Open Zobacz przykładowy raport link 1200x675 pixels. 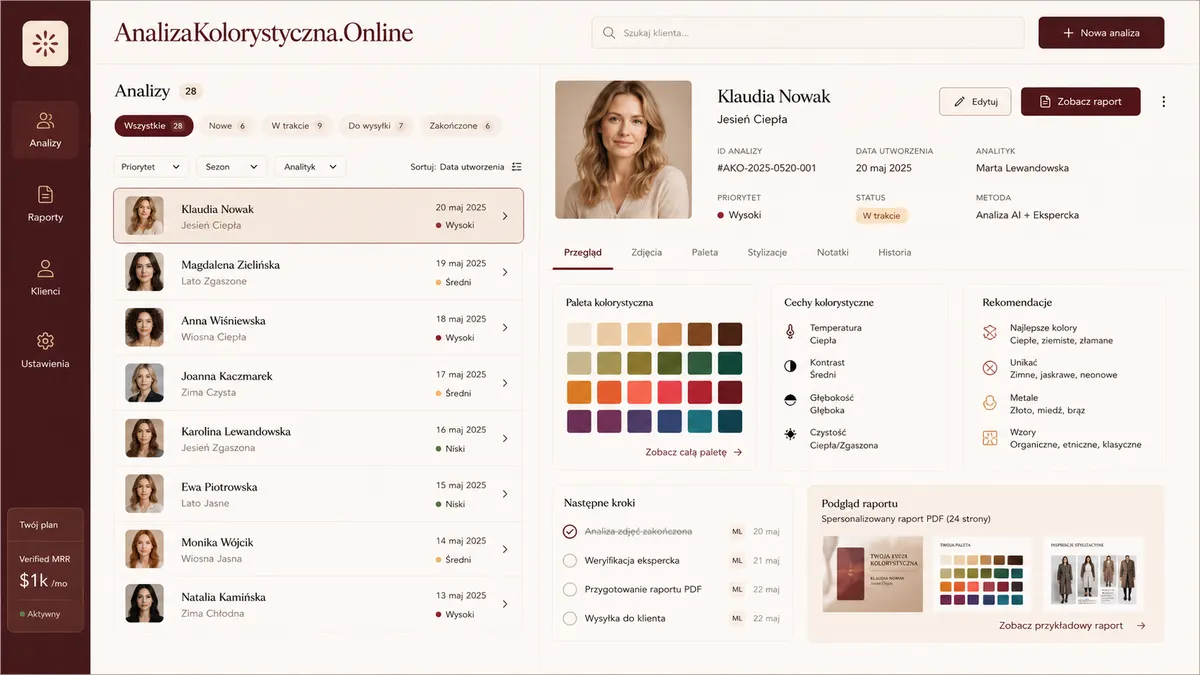(x=1072, y=625)
